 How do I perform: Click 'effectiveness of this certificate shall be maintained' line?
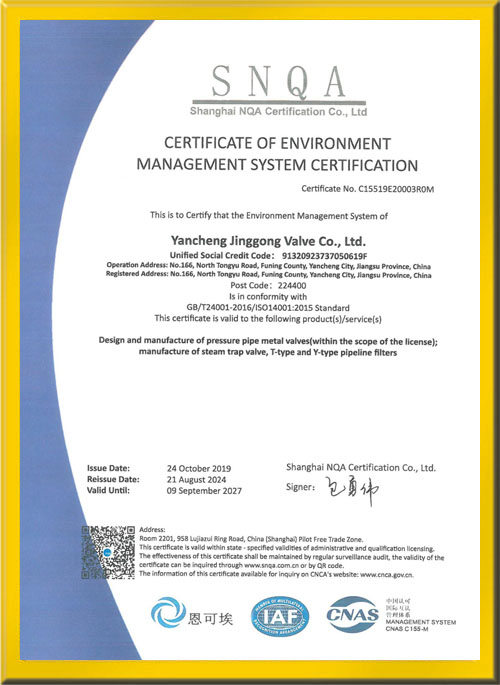coord(292,557)
